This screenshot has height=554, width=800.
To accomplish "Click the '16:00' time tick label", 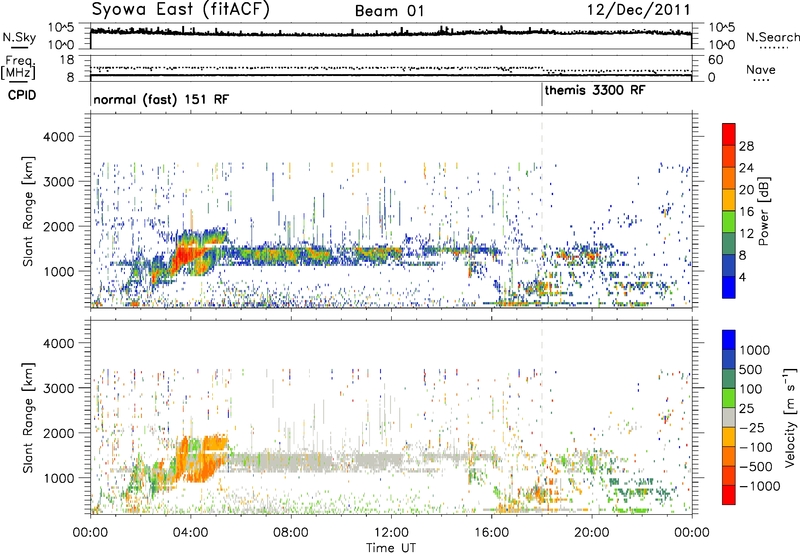I will point(491,533).
